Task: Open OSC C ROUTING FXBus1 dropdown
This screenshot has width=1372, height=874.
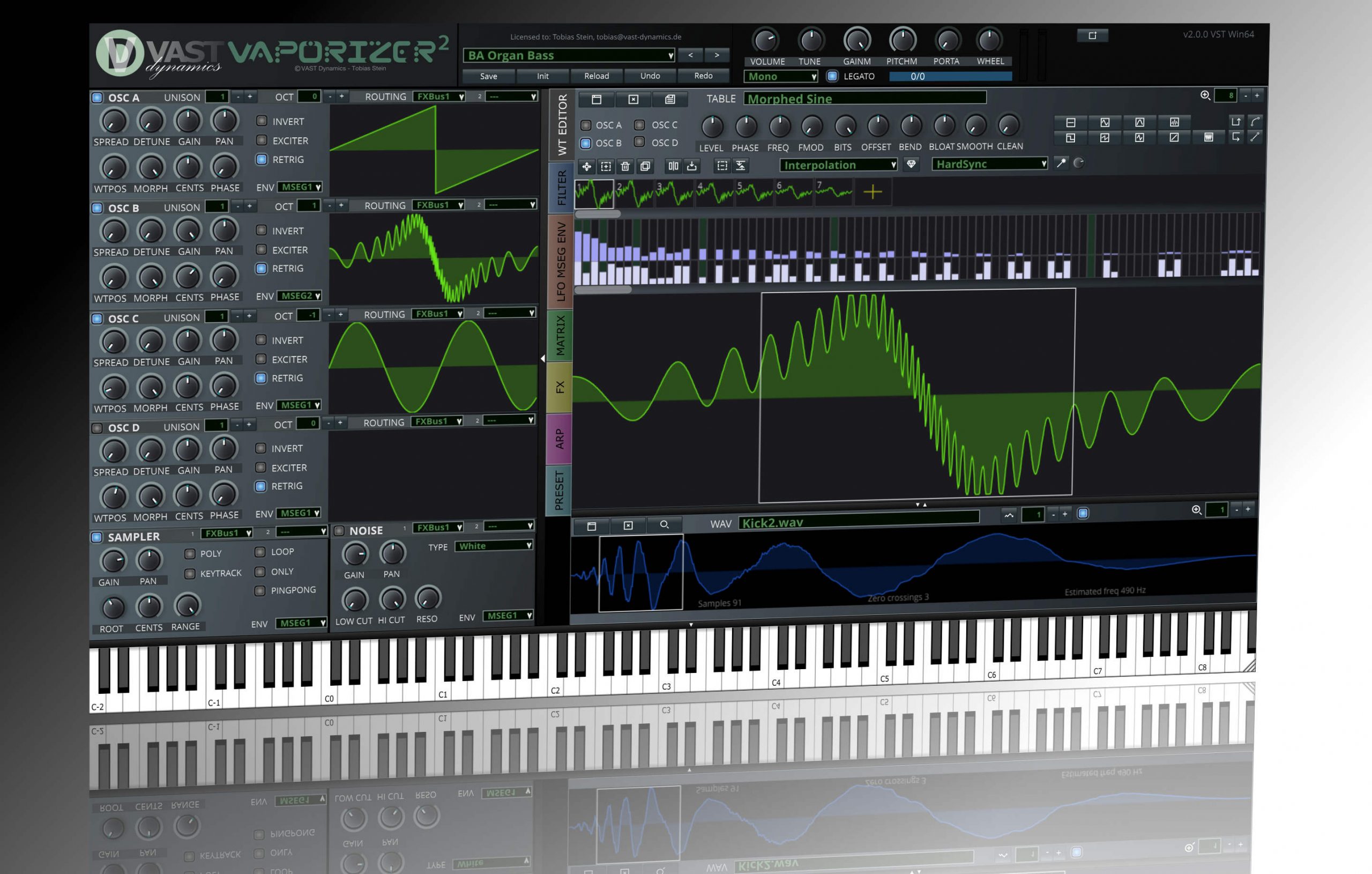Action: 437,314
